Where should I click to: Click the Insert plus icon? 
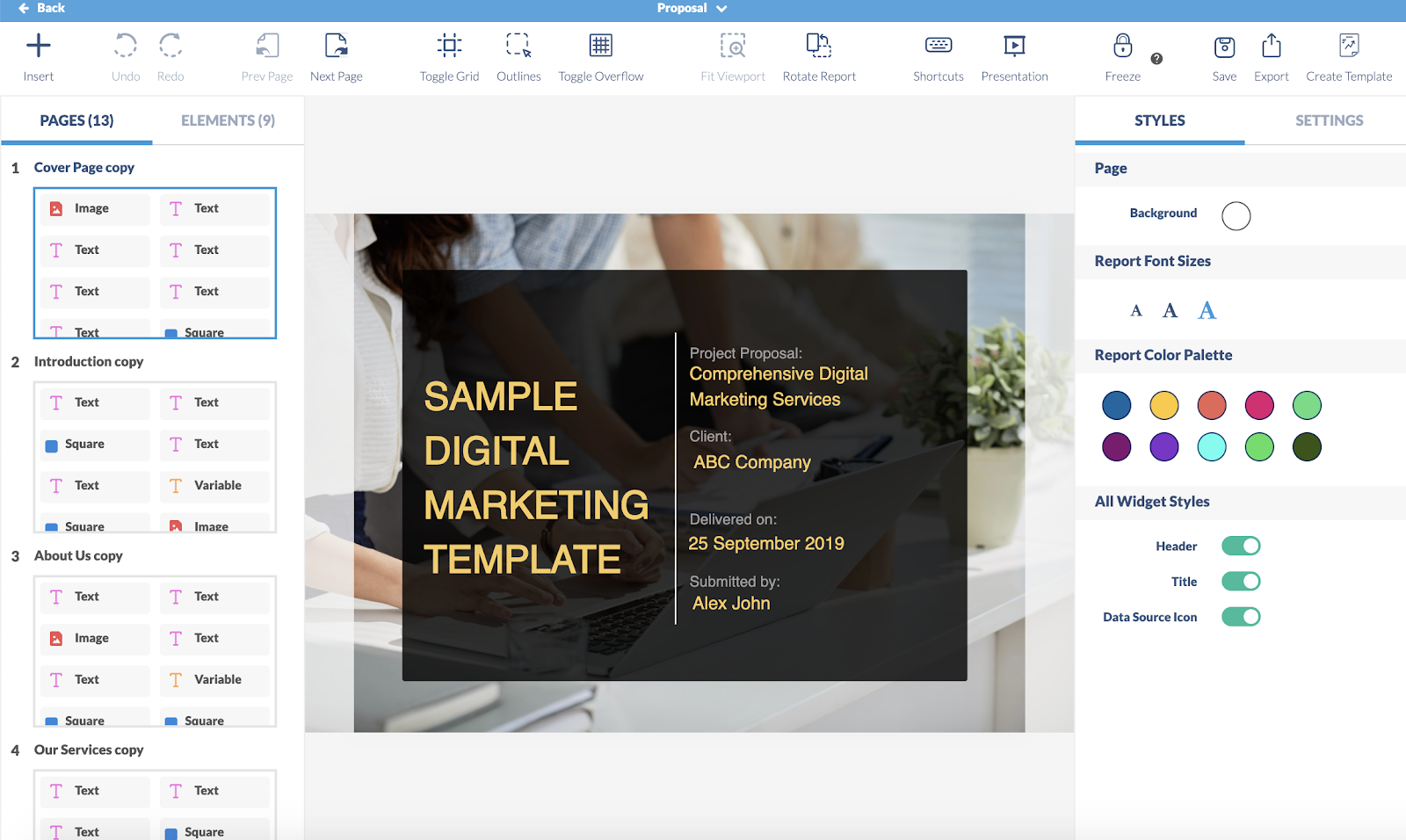pos(39,45)
